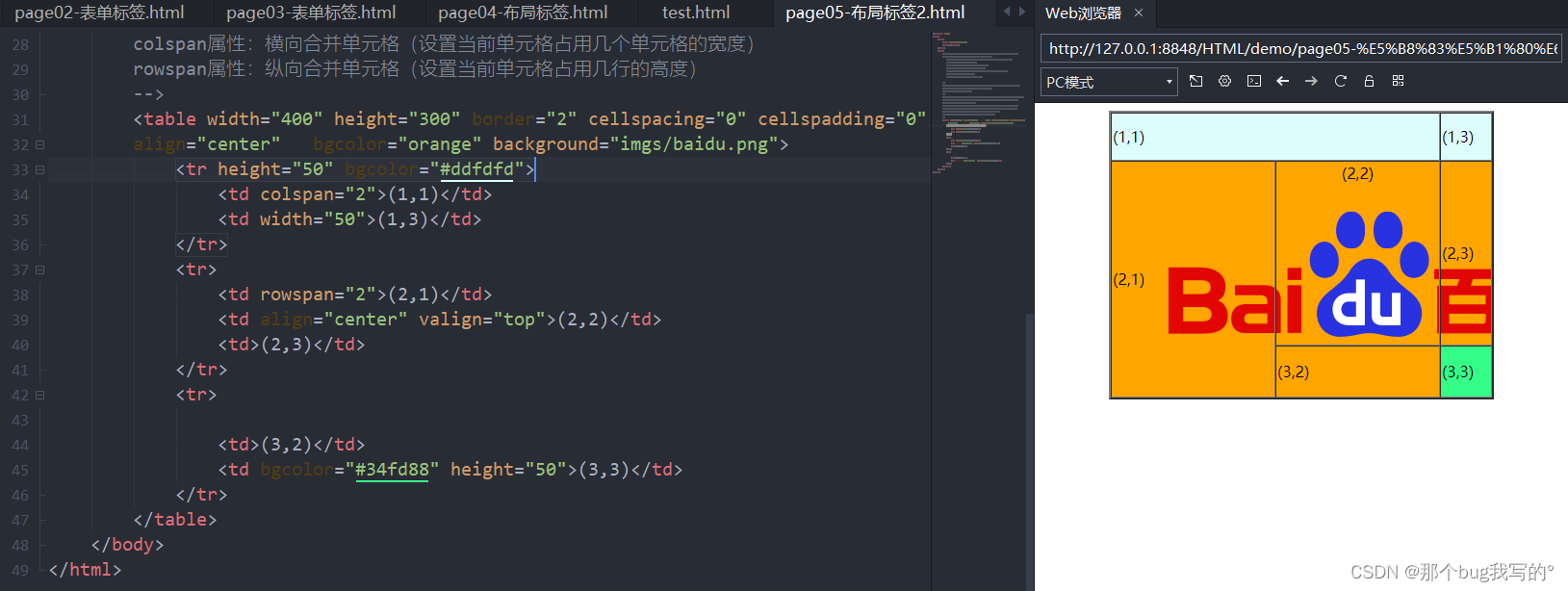Switch to test.html tab
The image size is (1568, 591).
696,13
